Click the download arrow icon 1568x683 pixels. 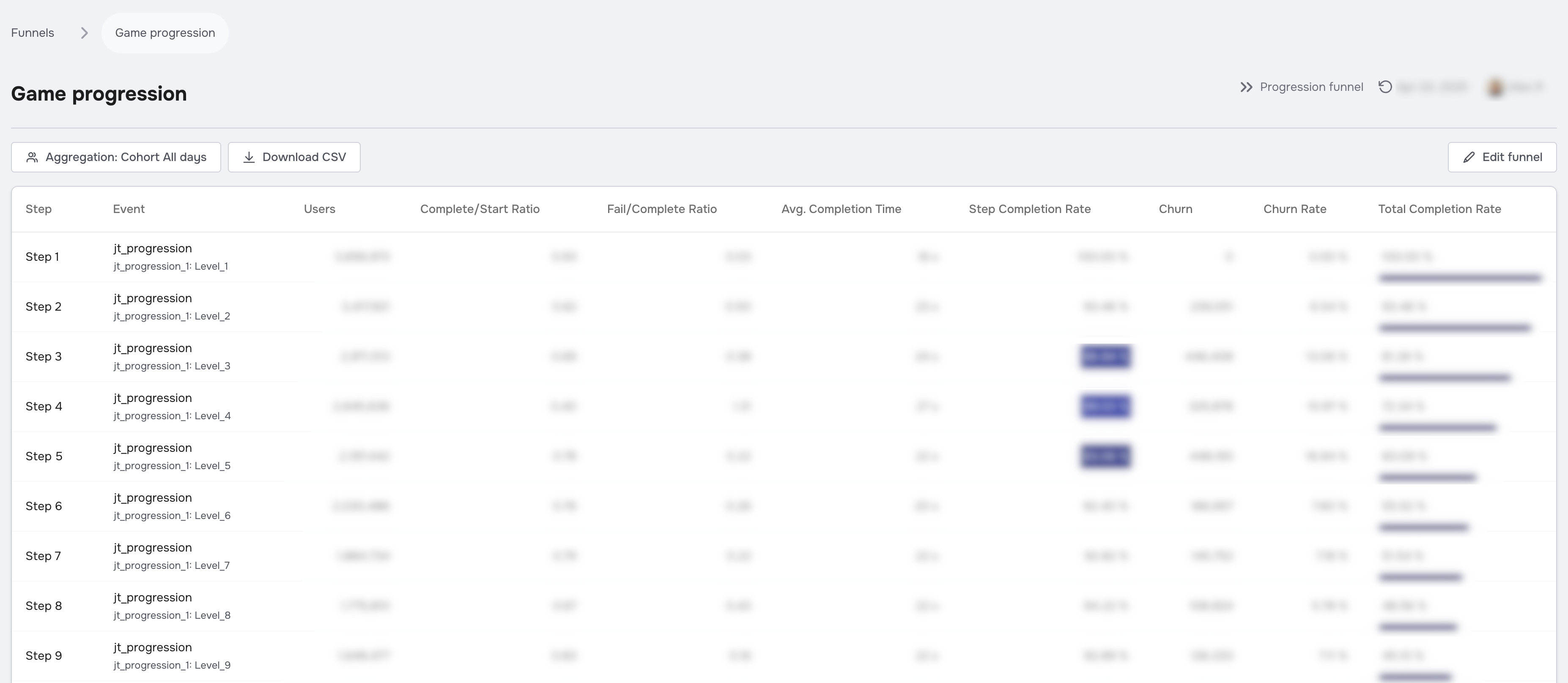coord(249,158)
